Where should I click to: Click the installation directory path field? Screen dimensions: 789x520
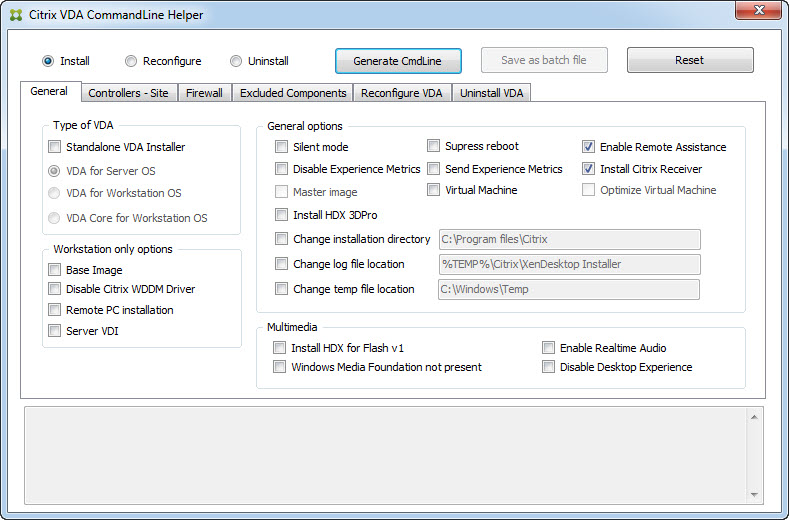[570, 240]
